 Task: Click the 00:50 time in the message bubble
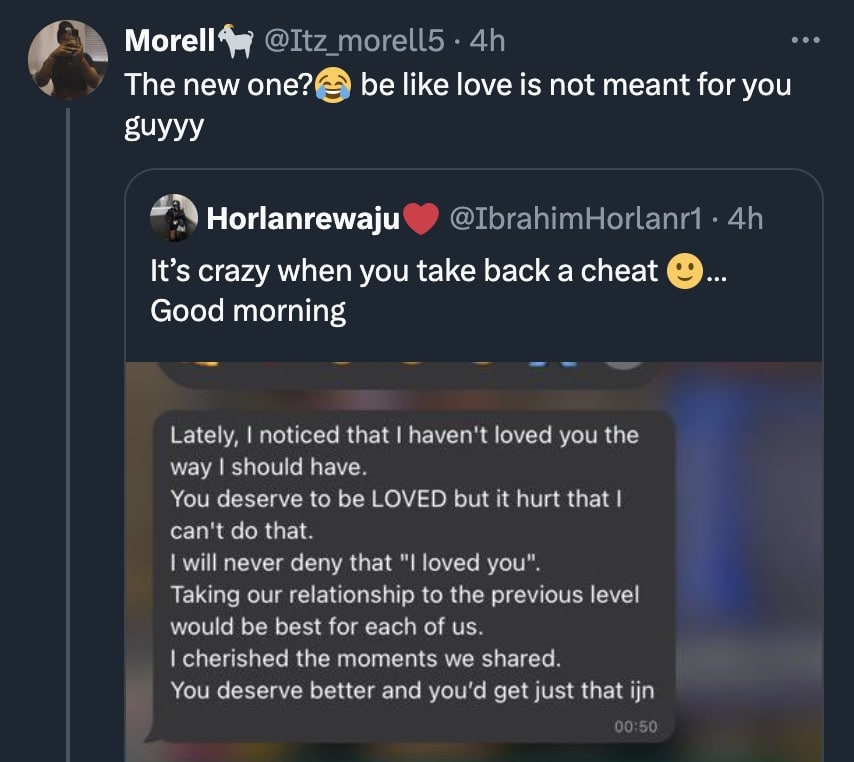click(x=636, y=726)
